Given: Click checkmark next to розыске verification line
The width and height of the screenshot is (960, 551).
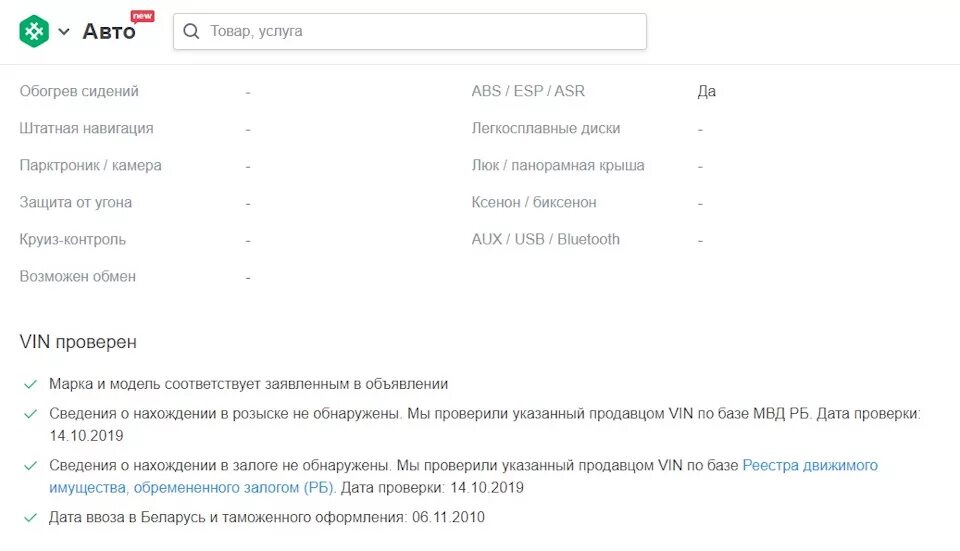Looking at the screenshot, I should click(31, 414).
